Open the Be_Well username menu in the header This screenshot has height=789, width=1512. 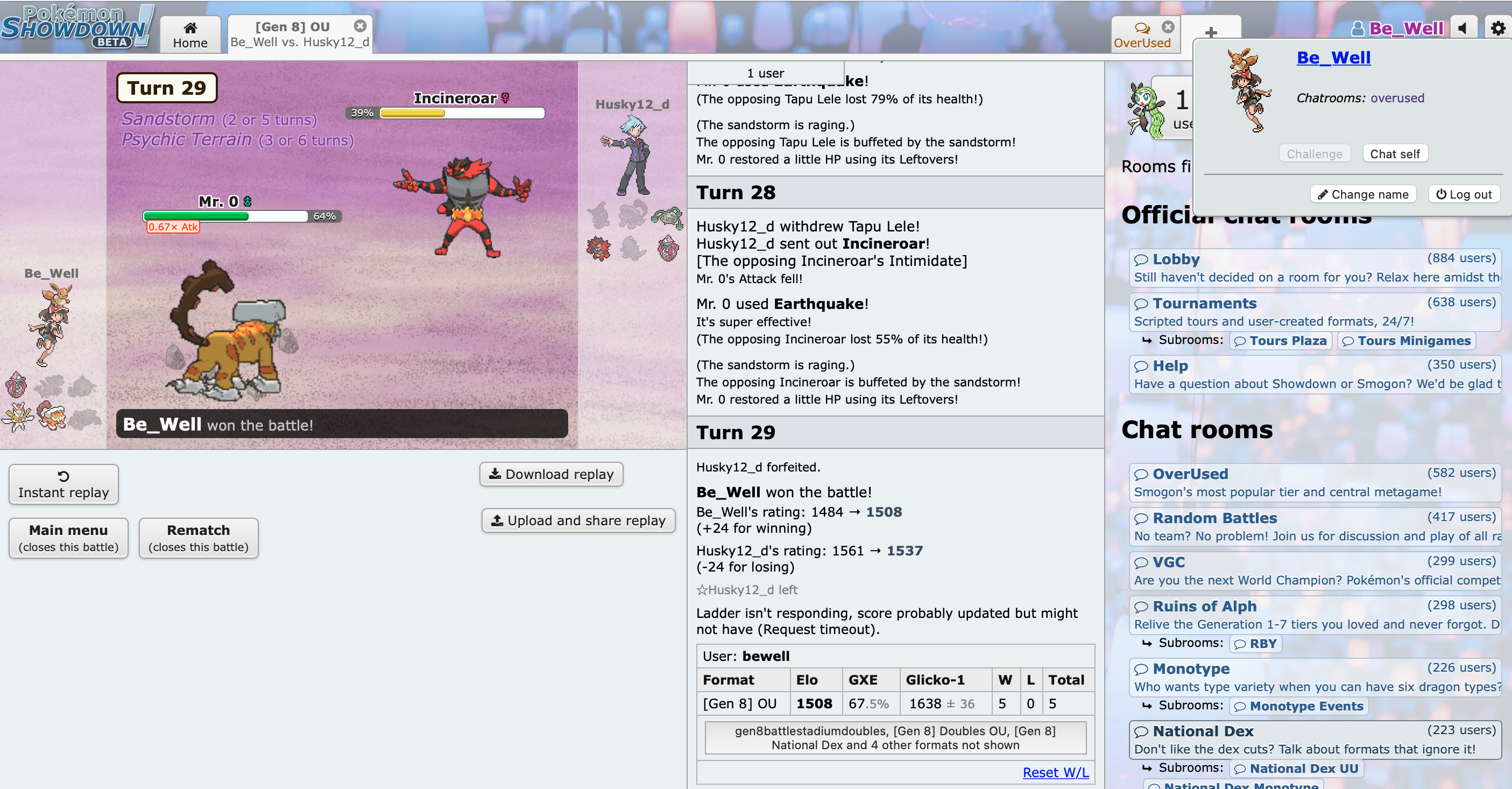(x=1397, y=28)
